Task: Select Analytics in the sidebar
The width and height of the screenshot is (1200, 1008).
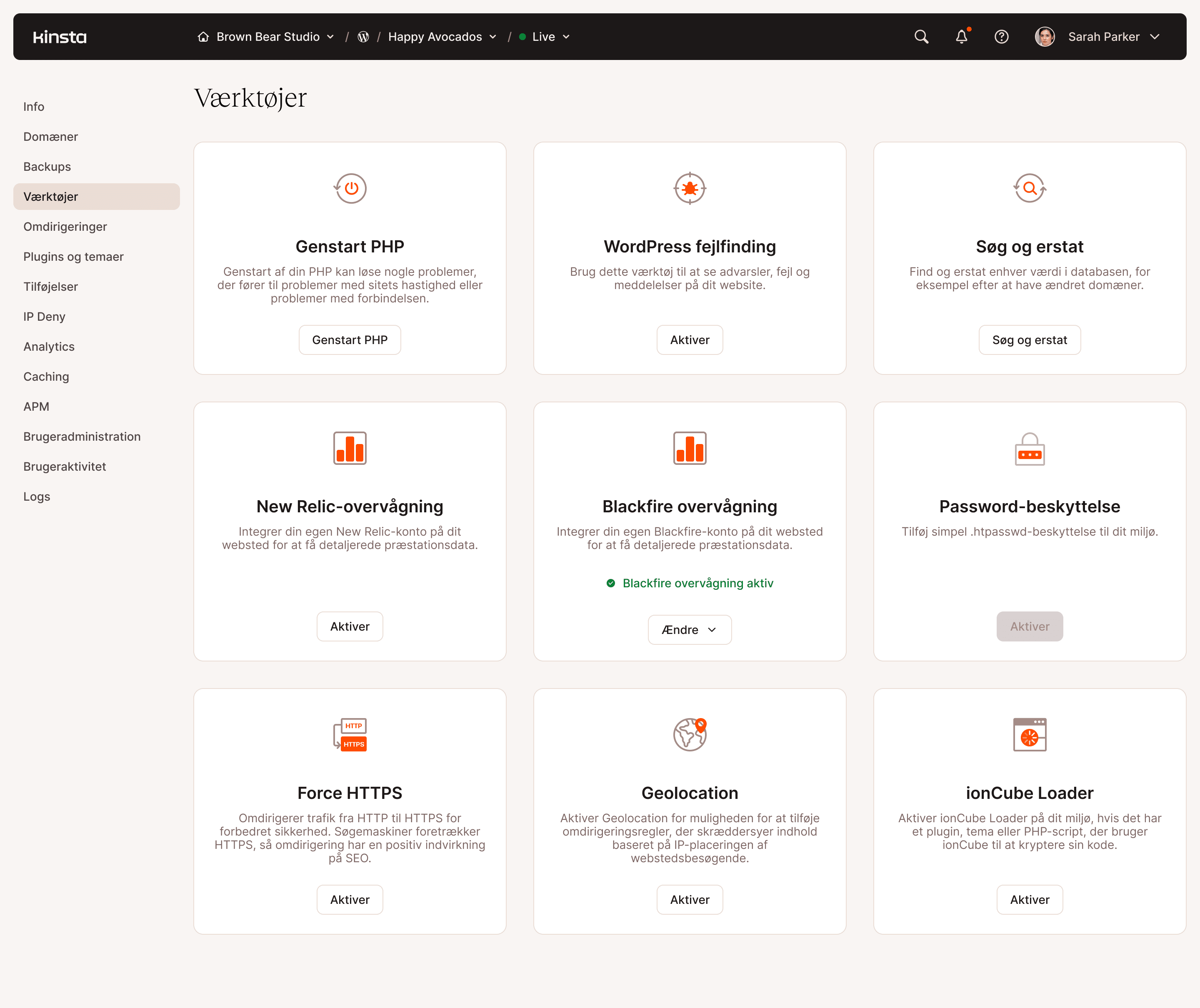Action: tap(49, 346)
